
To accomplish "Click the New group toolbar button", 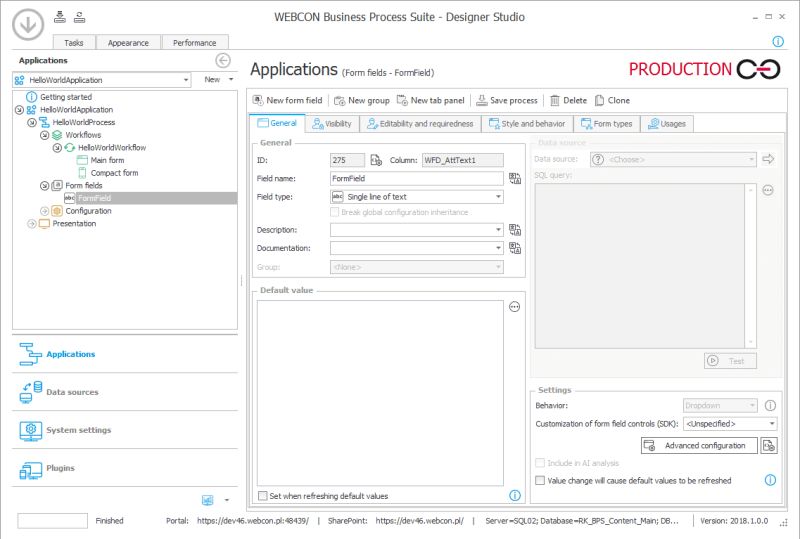I will (x=362, y=100).
